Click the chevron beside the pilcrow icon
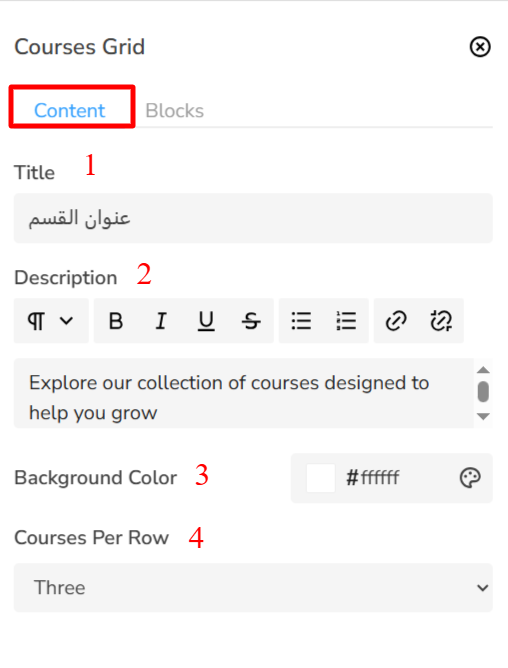The image size is (508, 668). tap(66, 320)
